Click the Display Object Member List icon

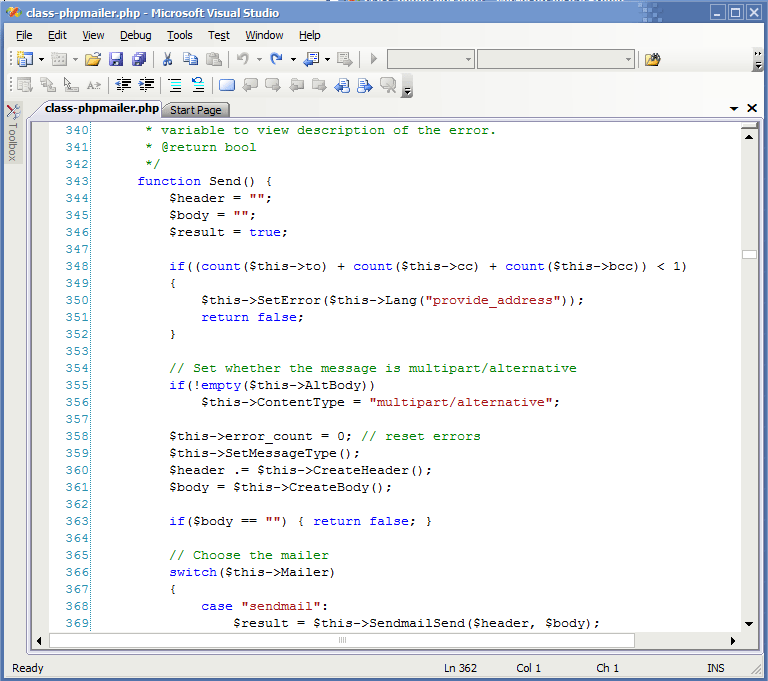coord(24,85)
